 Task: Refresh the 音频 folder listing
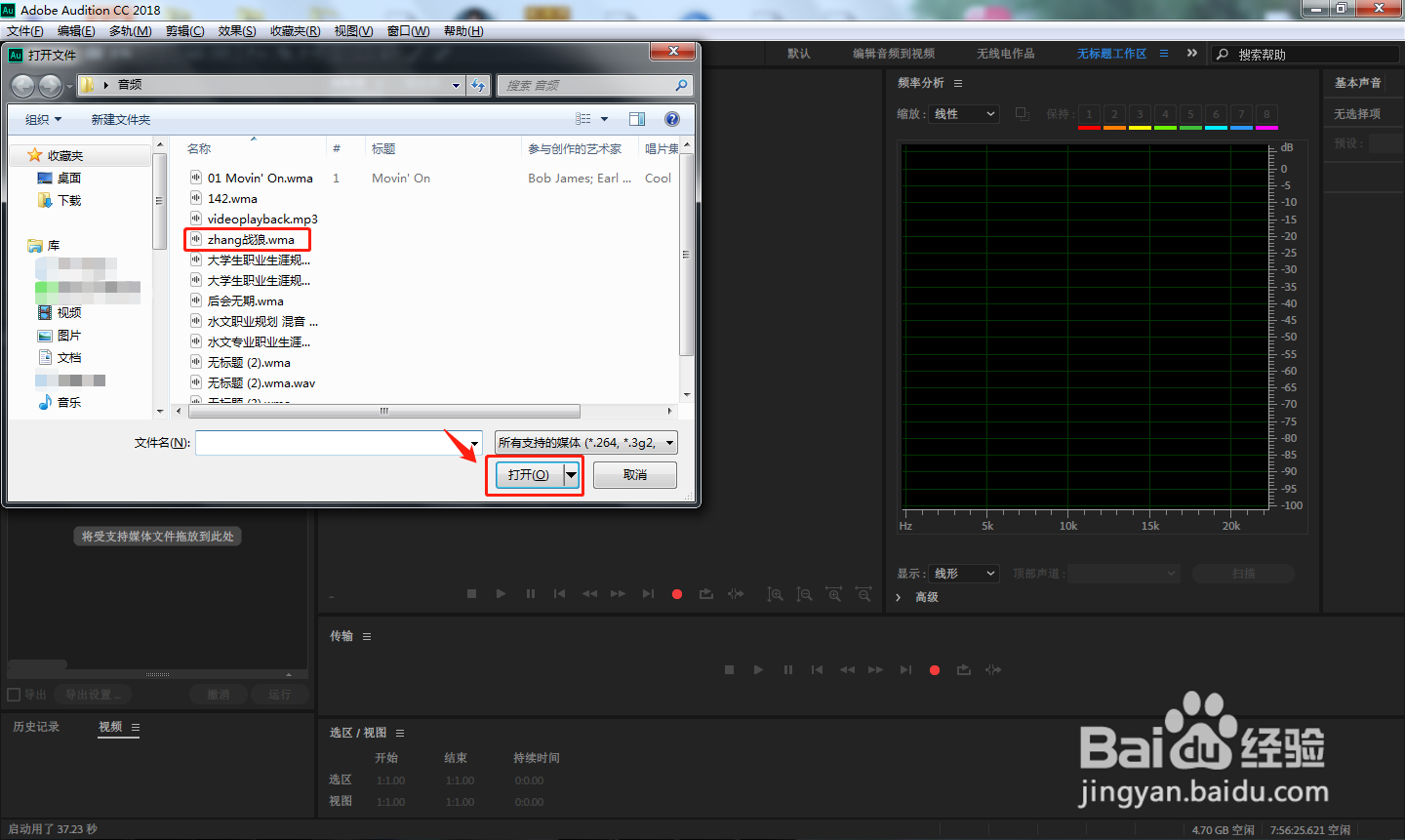coord(478,86)
